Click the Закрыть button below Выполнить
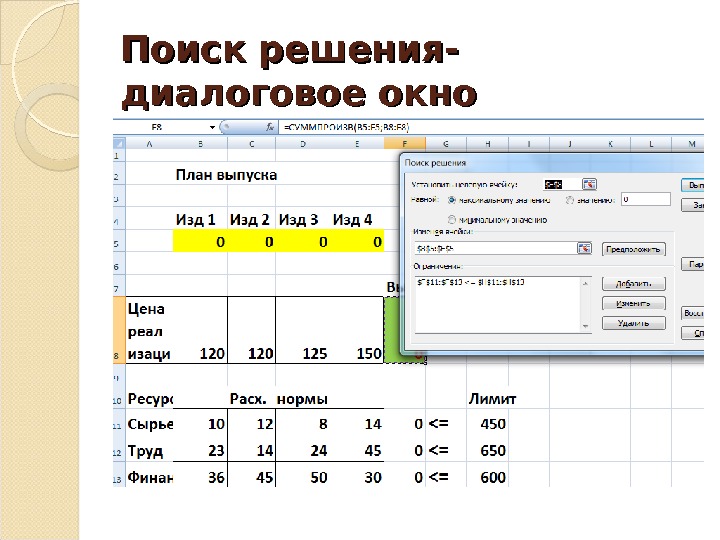The image size is (720, 540). [692, 205]
